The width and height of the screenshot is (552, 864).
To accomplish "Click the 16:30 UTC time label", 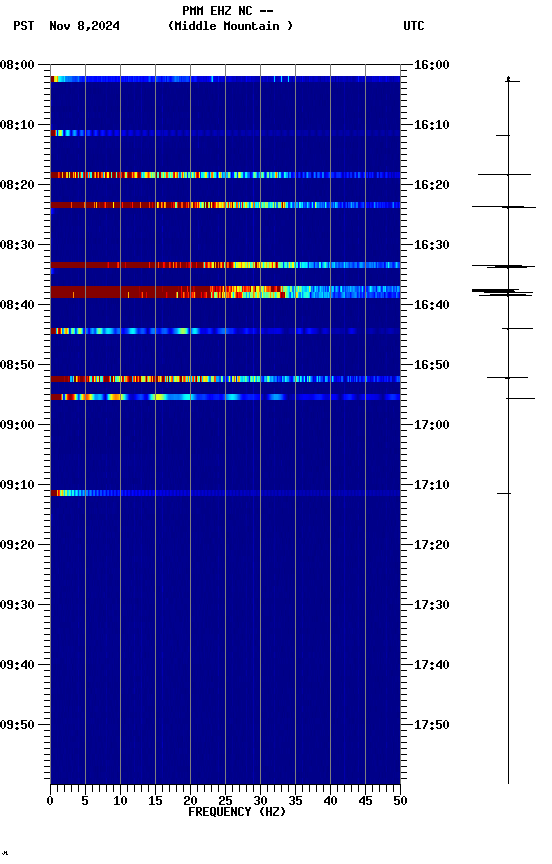I will point(431,245).
